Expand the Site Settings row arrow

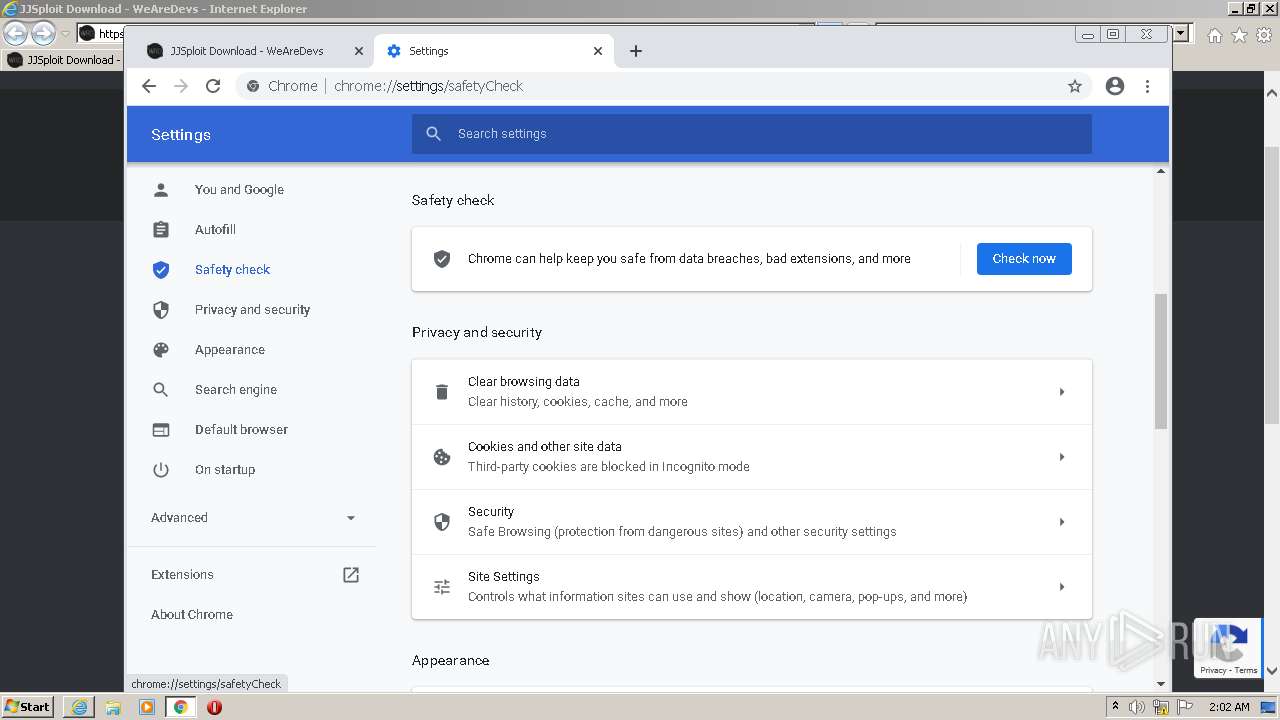1062,587
